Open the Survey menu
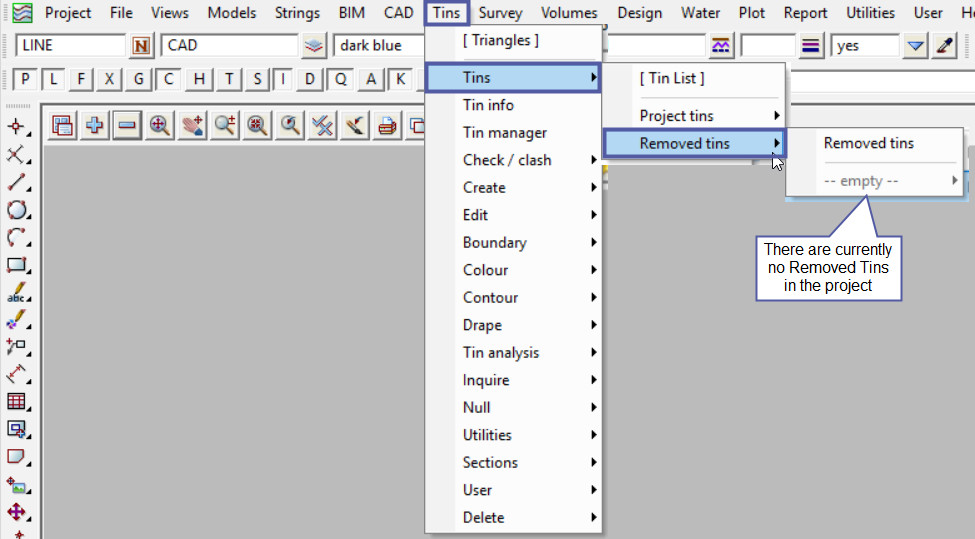 (x=501, y=12)
